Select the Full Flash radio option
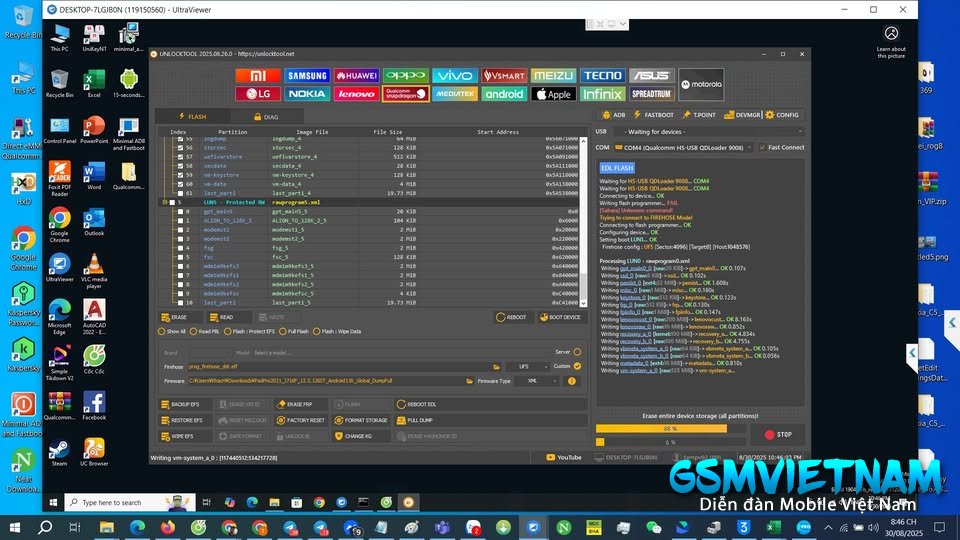The height and width of the screenshot is (540, 960). tap(294, 331)
